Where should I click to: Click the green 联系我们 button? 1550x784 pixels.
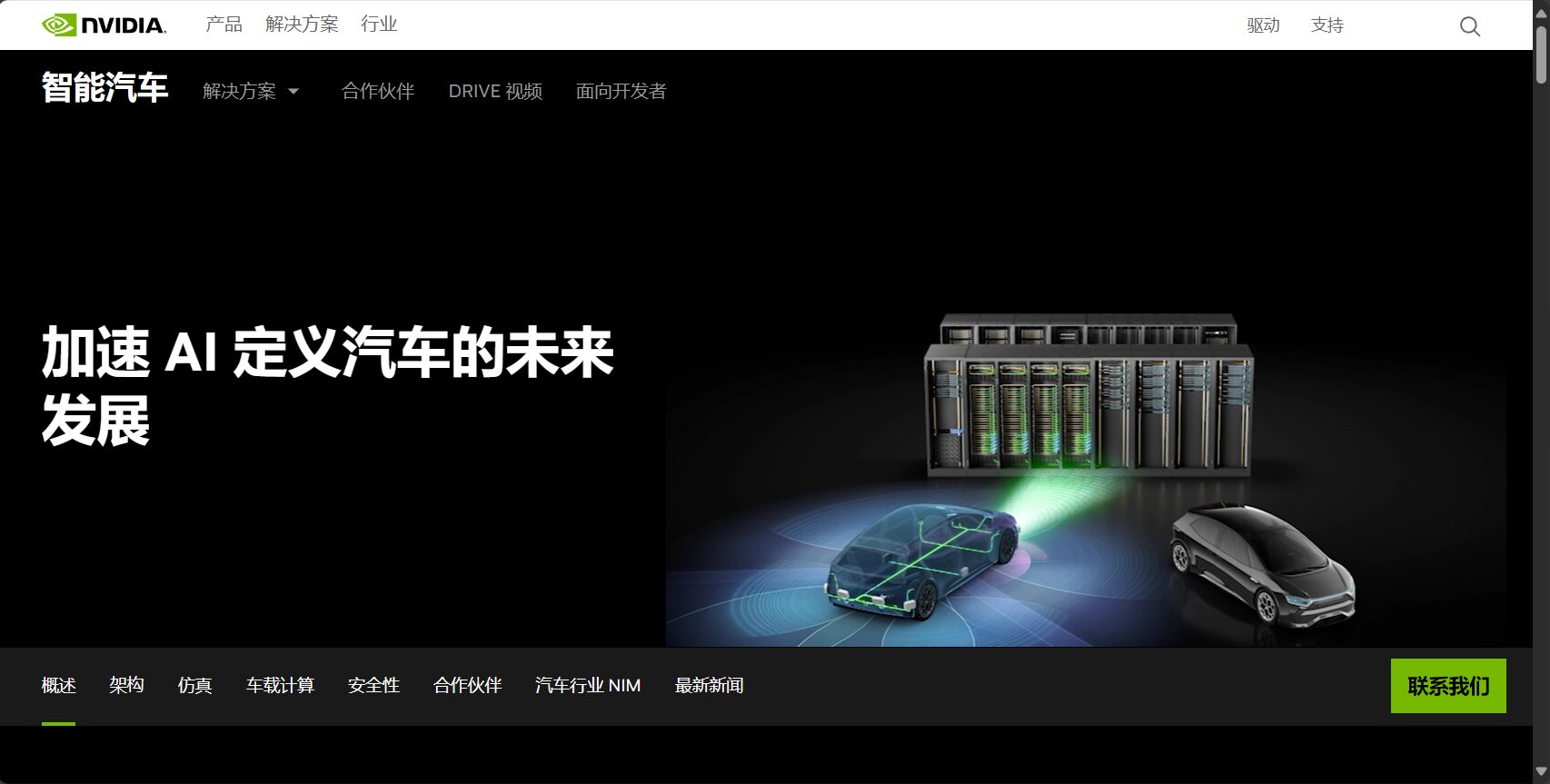point(1448,686)
